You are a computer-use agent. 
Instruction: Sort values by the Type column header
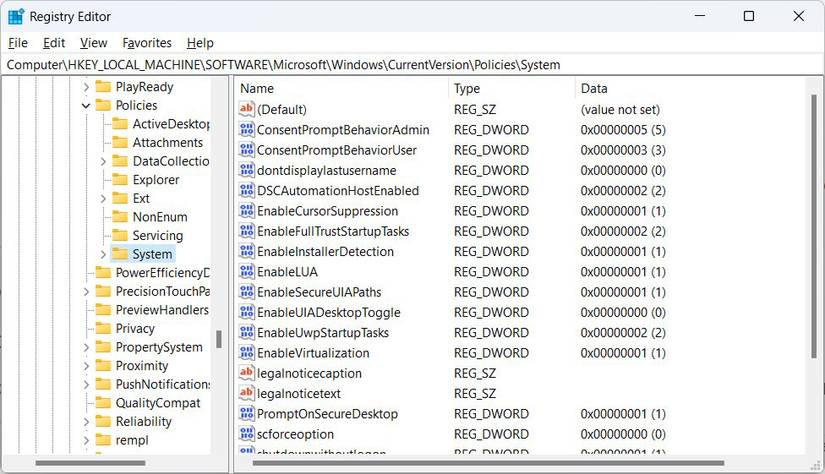tap(512, 88)
